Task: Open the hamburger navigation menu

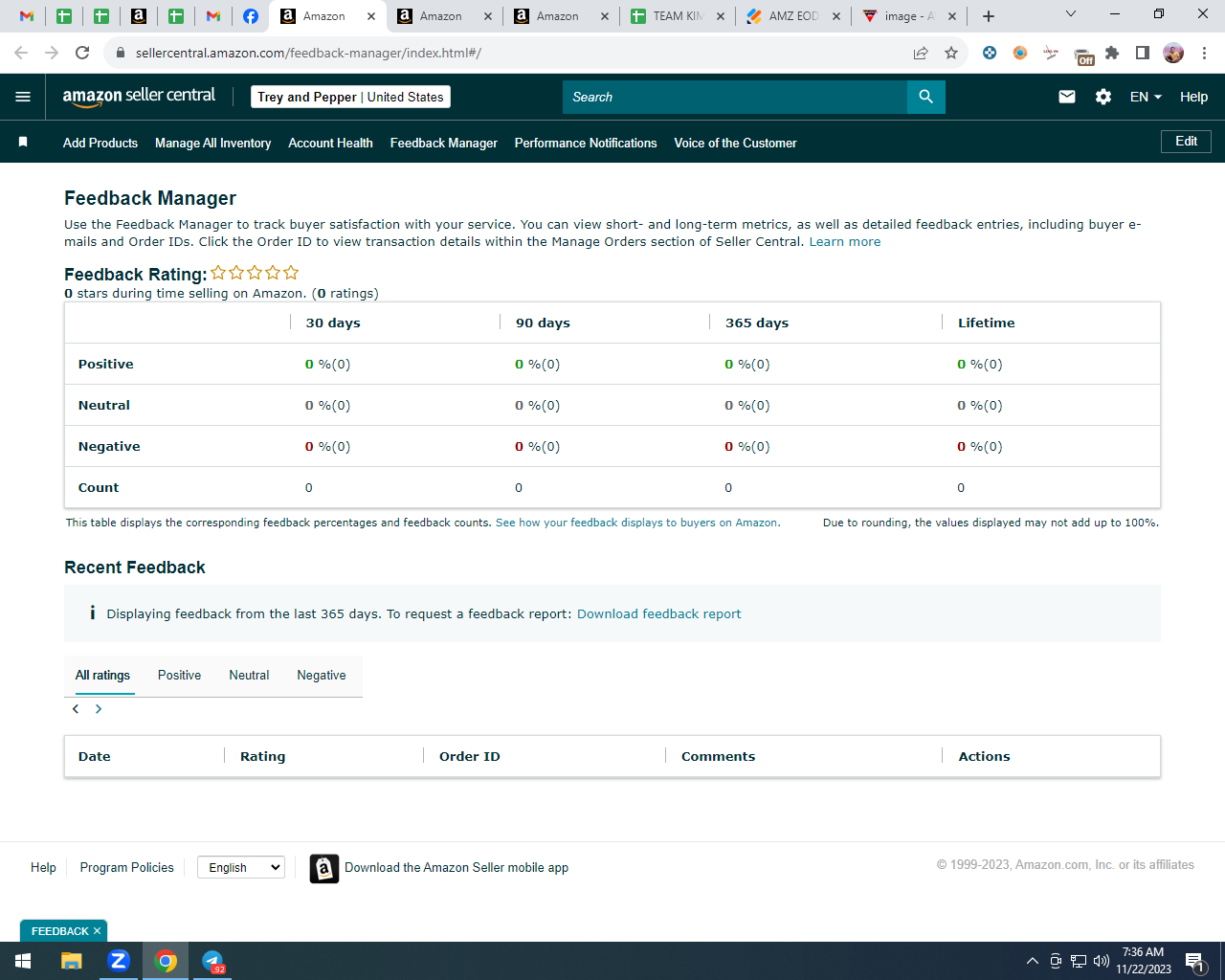Action: (23, 97)
